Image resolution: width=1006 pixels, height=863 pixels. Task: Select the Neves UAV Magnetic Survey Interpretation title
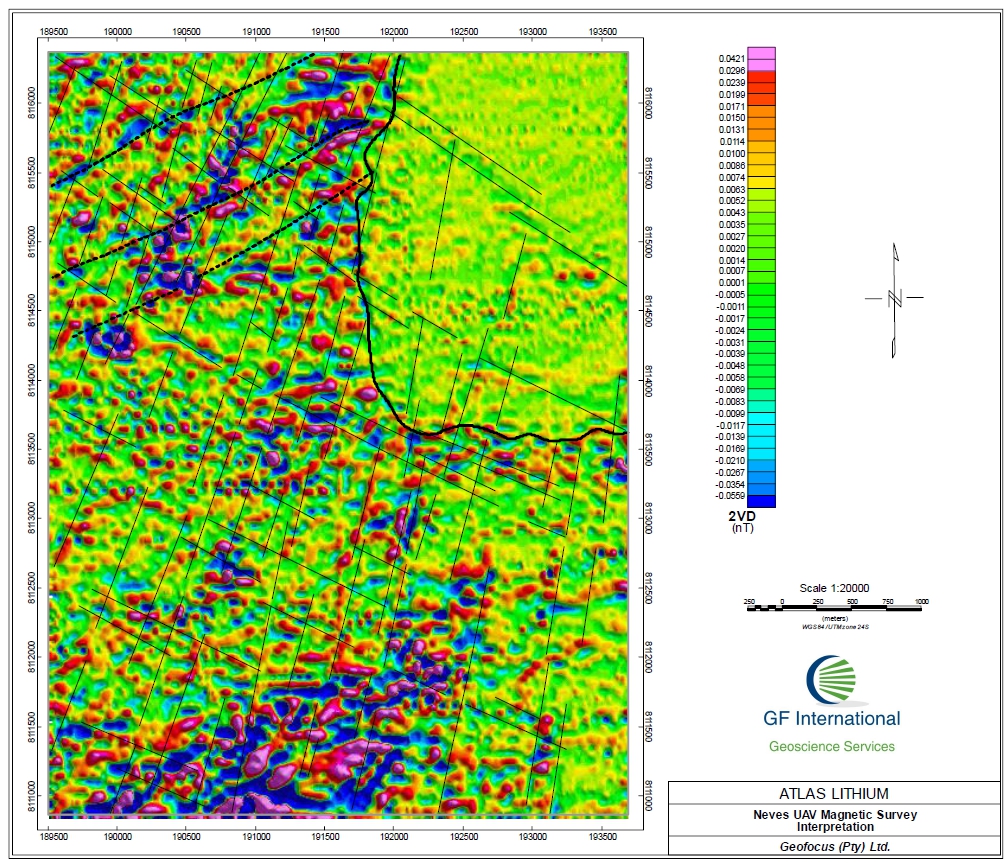(833, 820)
